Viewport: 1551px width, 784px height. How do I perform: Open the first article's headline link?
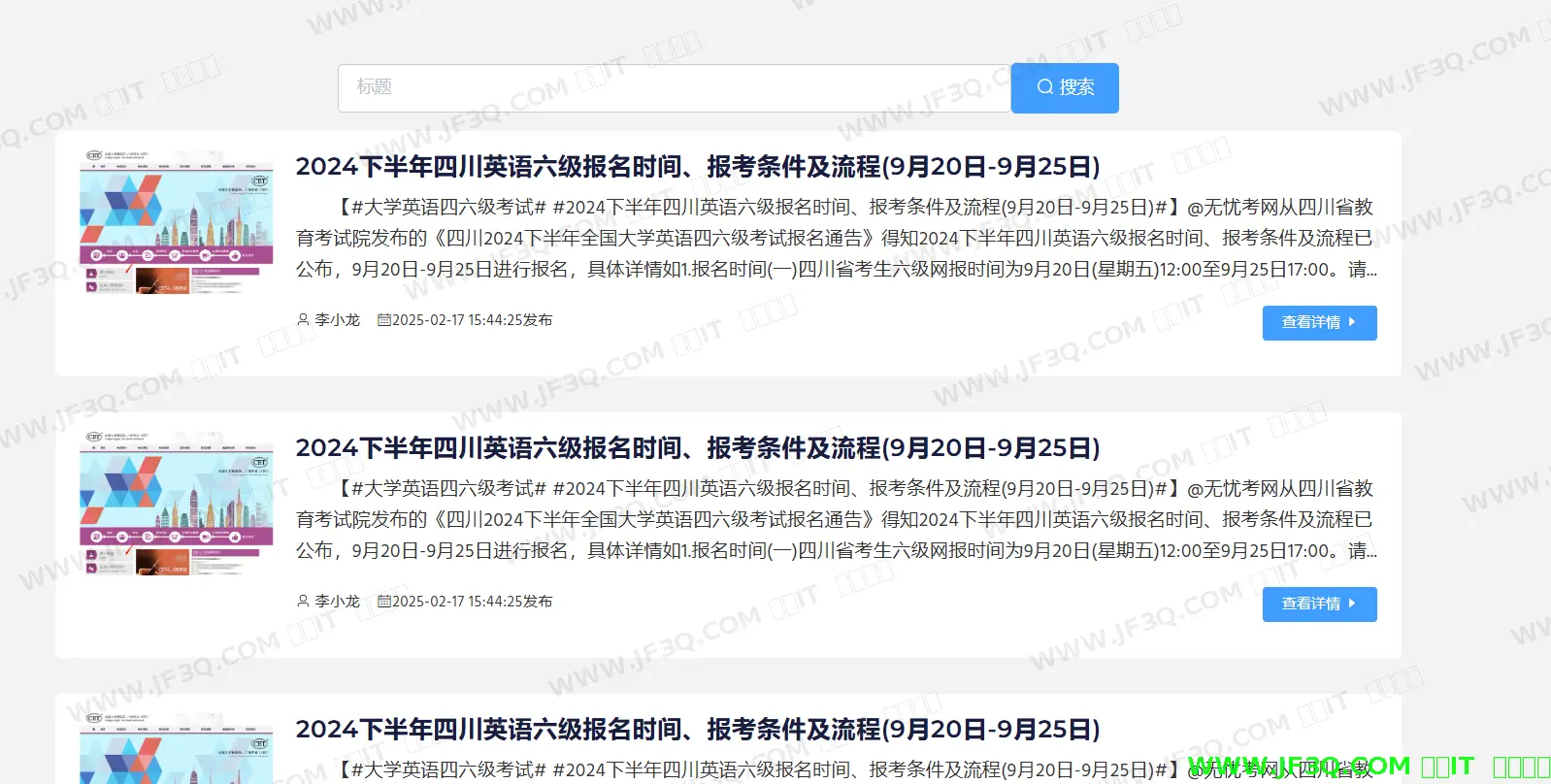697,167
